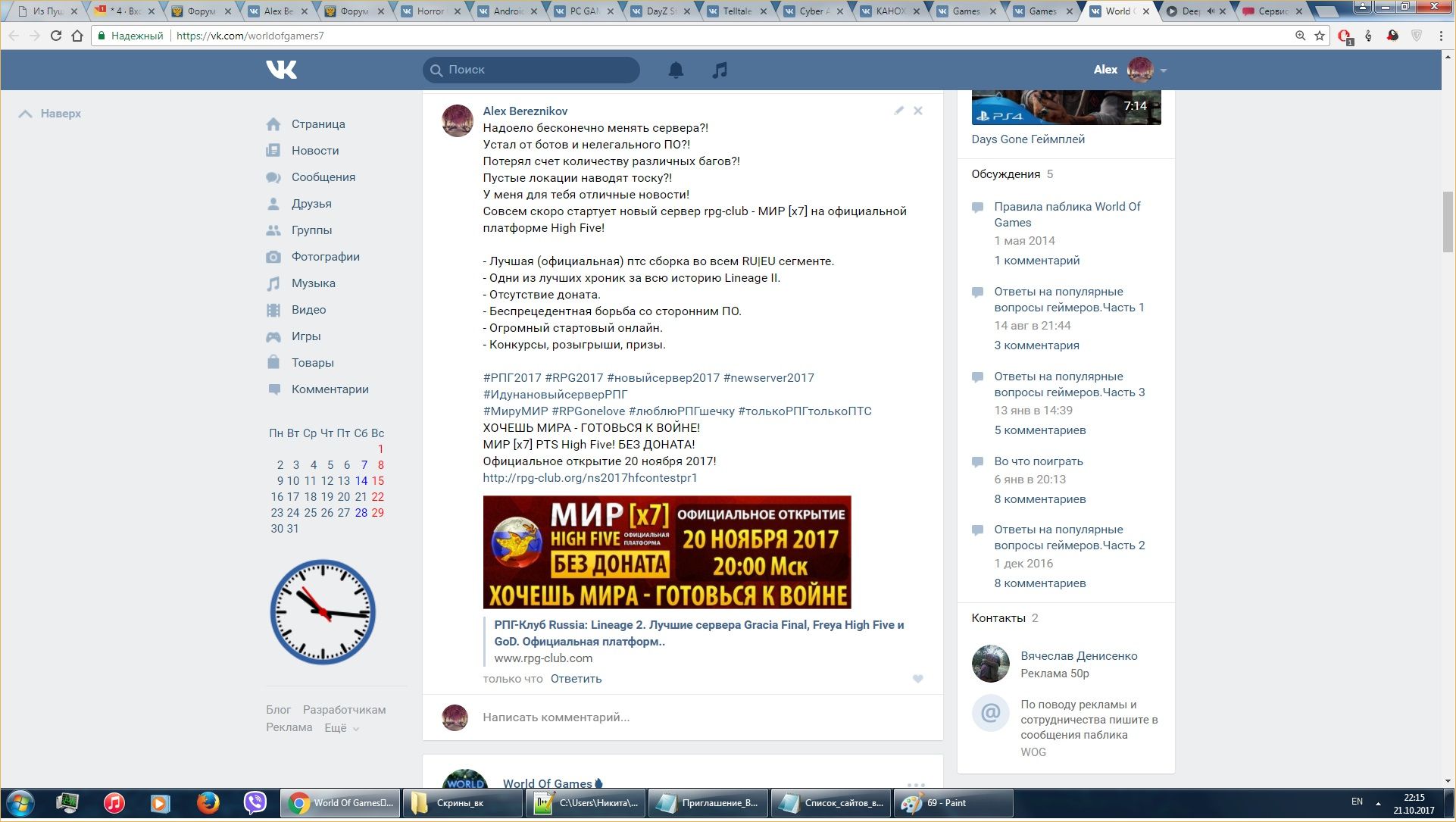The image size is (1456, 822).
Task: Click the World Of Games post options dots
Action: coord(916,785)
